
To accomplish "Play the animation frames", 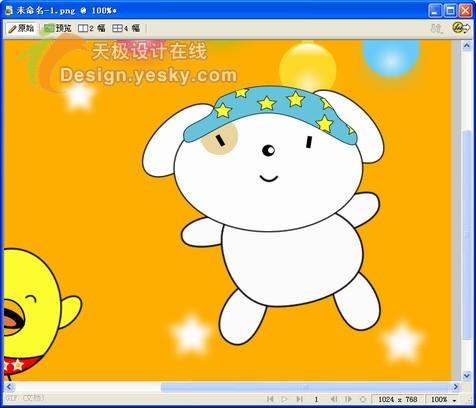I will tap(284, 399).
